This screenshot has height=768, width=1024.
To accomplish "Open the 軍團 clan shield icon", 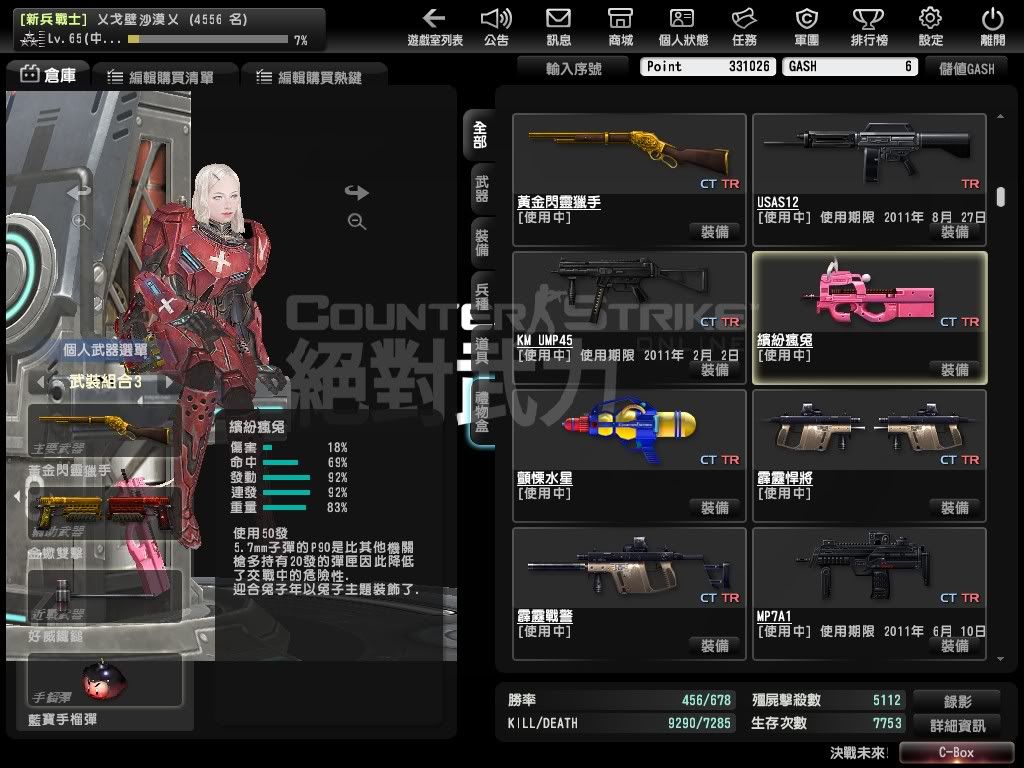I will [x=806, y=27].
